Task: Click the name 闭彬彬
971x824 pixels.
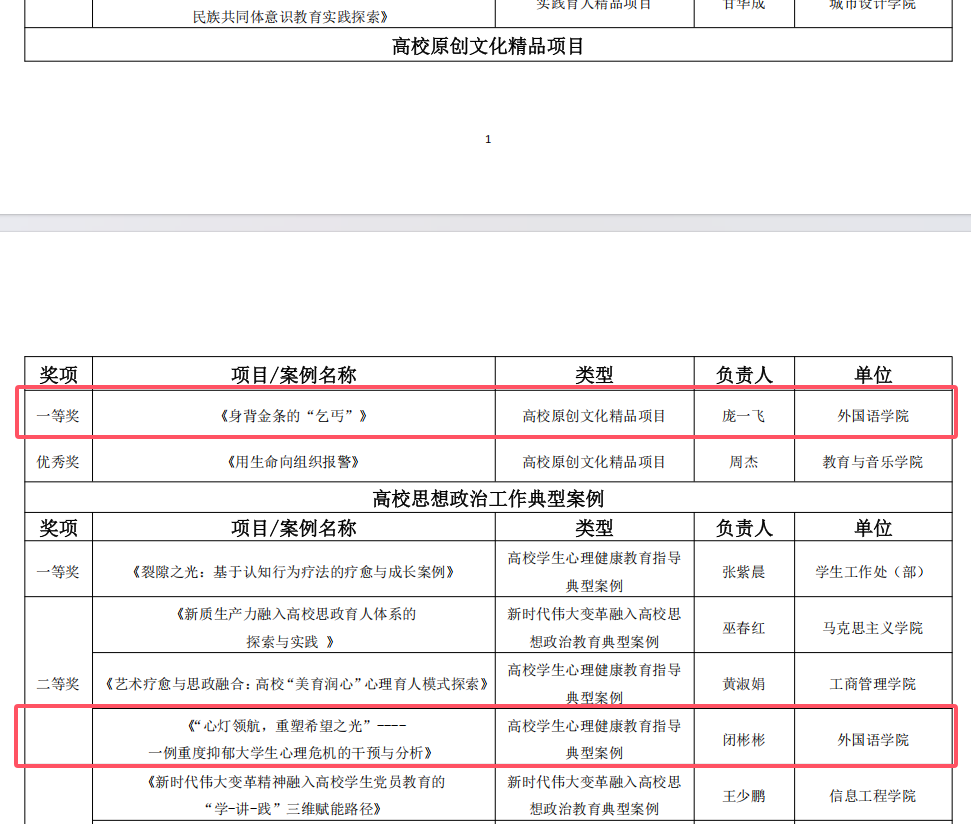Action: pyautogui.click(x=743, y=740)
